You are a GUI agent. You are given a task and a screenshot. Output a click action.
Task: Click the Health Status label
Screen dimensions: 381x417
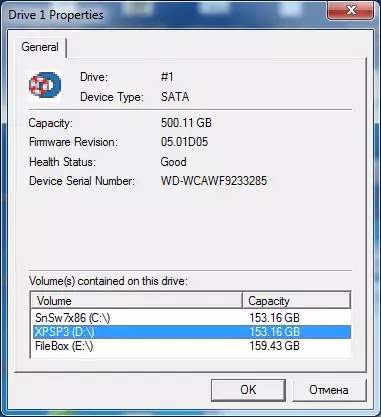(x=62, y=162)
